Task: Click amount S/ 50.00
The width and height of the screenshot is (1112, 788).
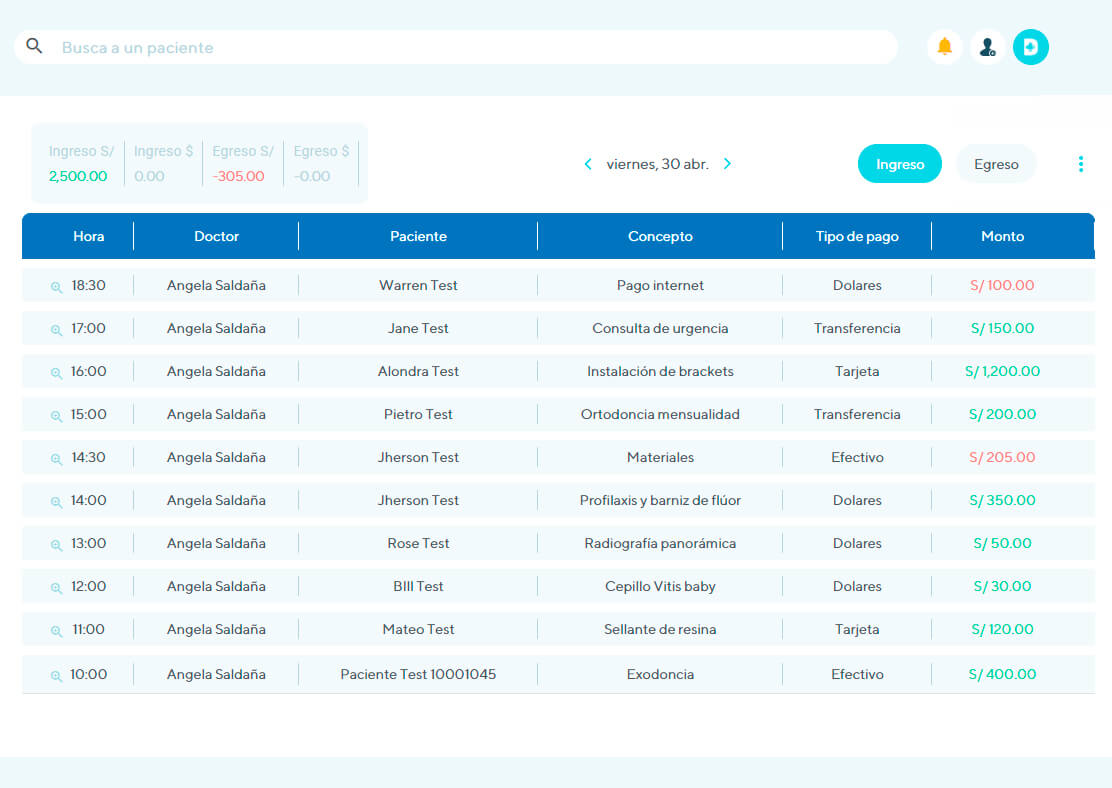Action: (x=1001, y=543)
